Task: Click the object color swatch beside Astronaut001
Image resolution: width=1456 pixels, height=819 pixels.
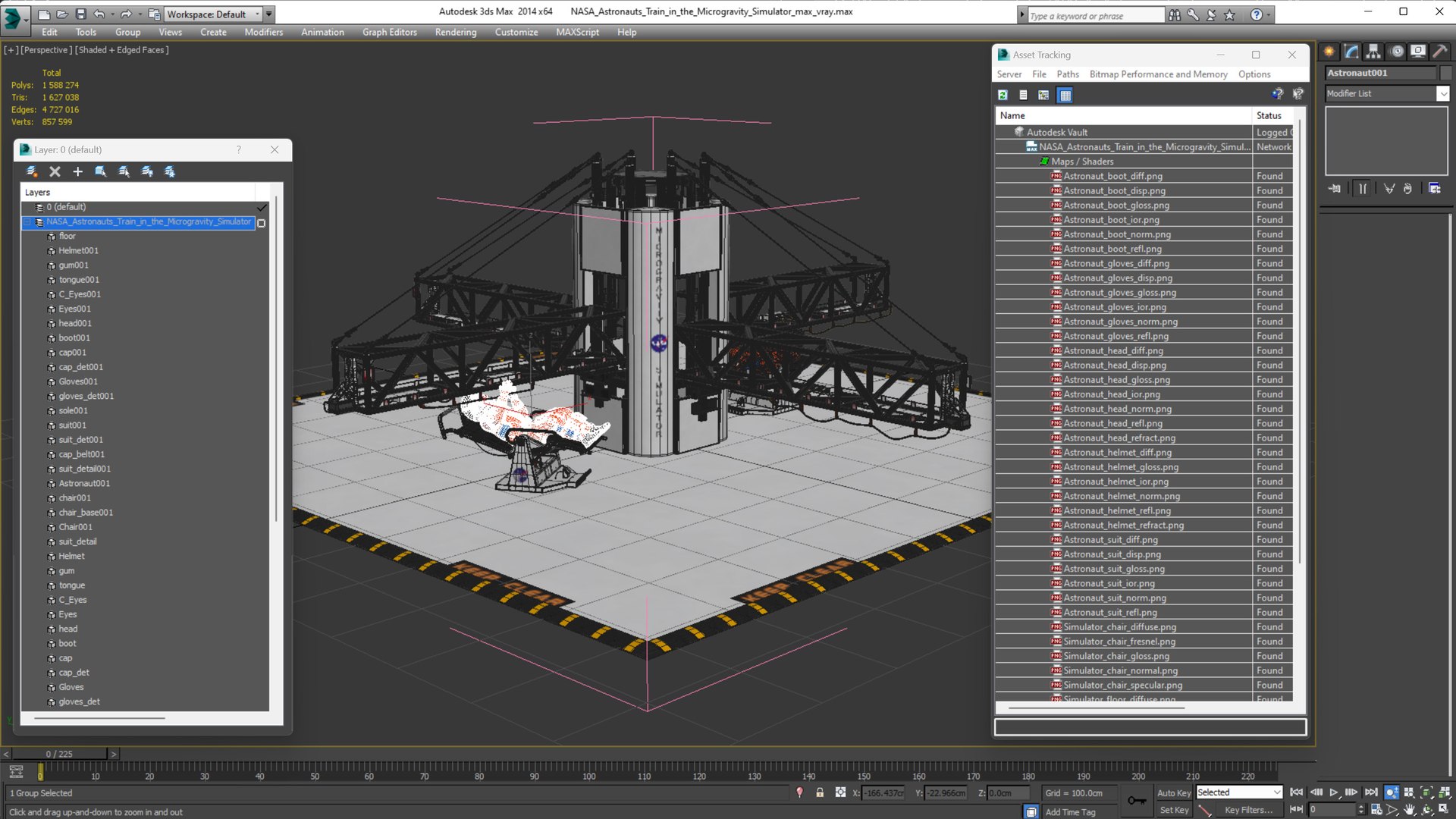Action: click(1445, 73)
